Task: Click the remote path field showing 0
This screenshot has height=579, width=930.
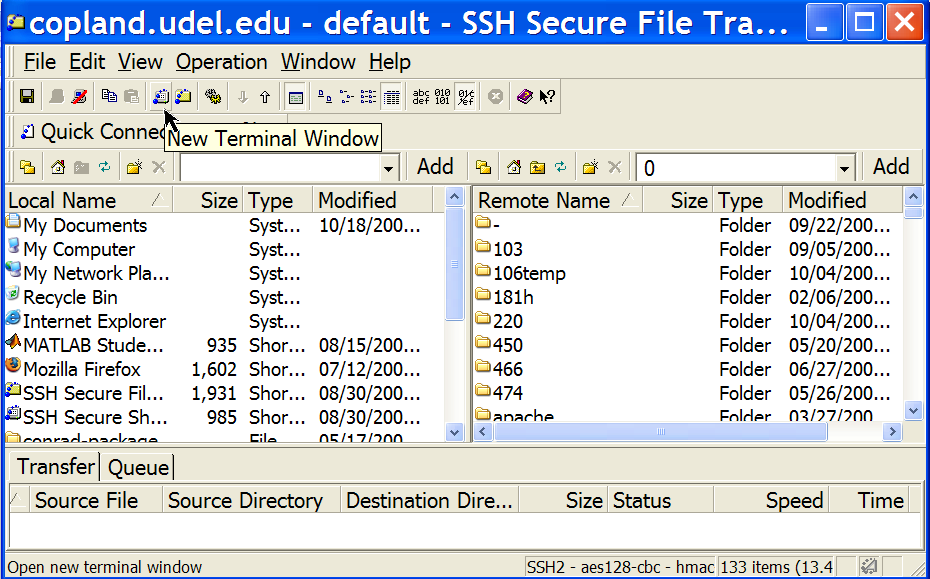Action: 737,168
